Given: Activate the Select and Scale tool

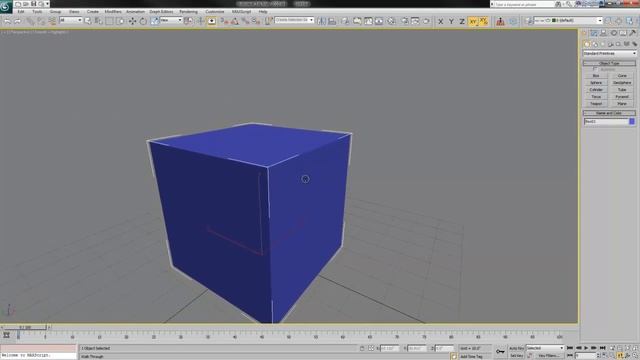Looking at the screenshot, I should pos(154,21).
